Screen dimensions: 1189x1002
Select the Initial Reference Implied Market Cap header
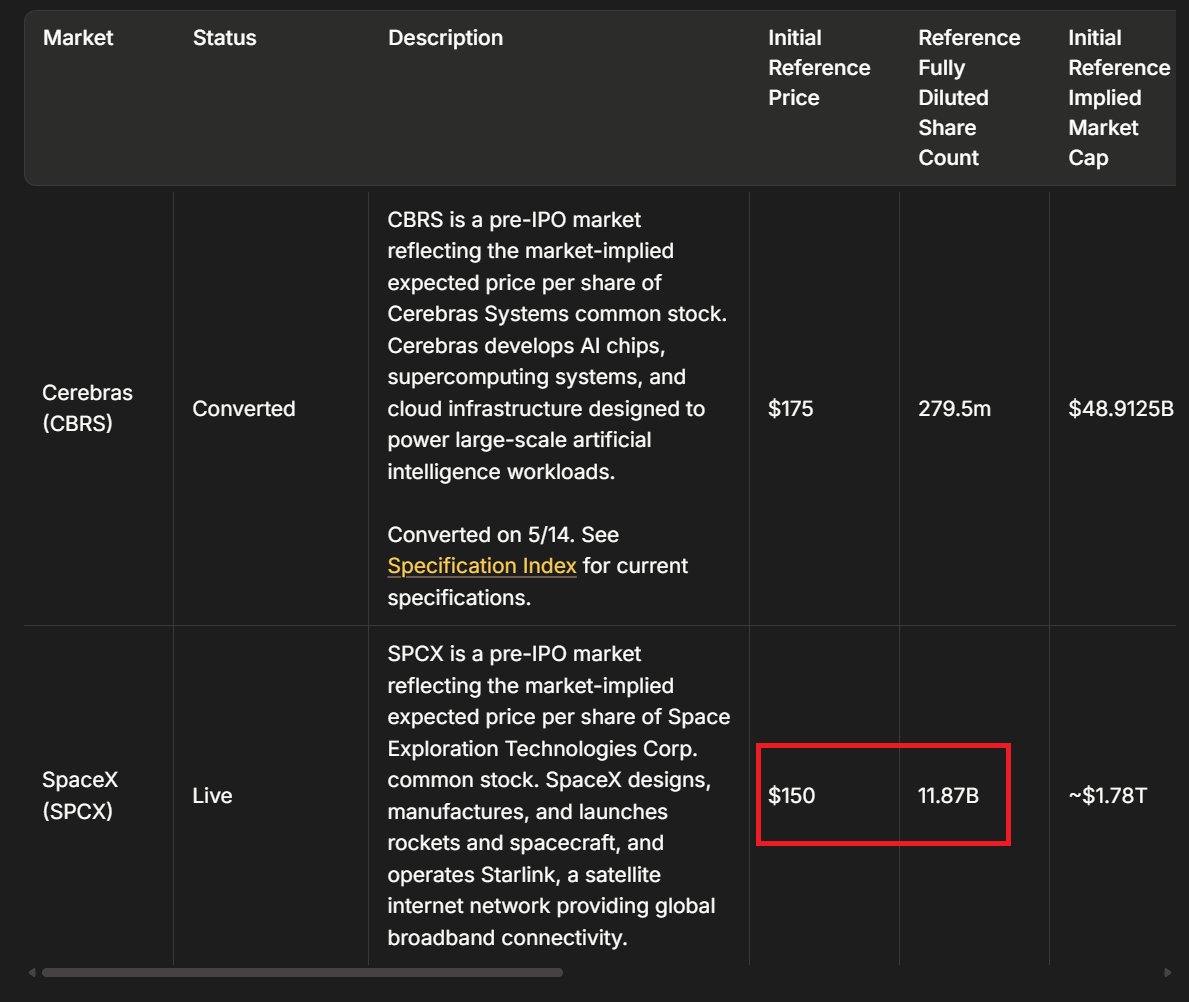tap(1119, 98)
